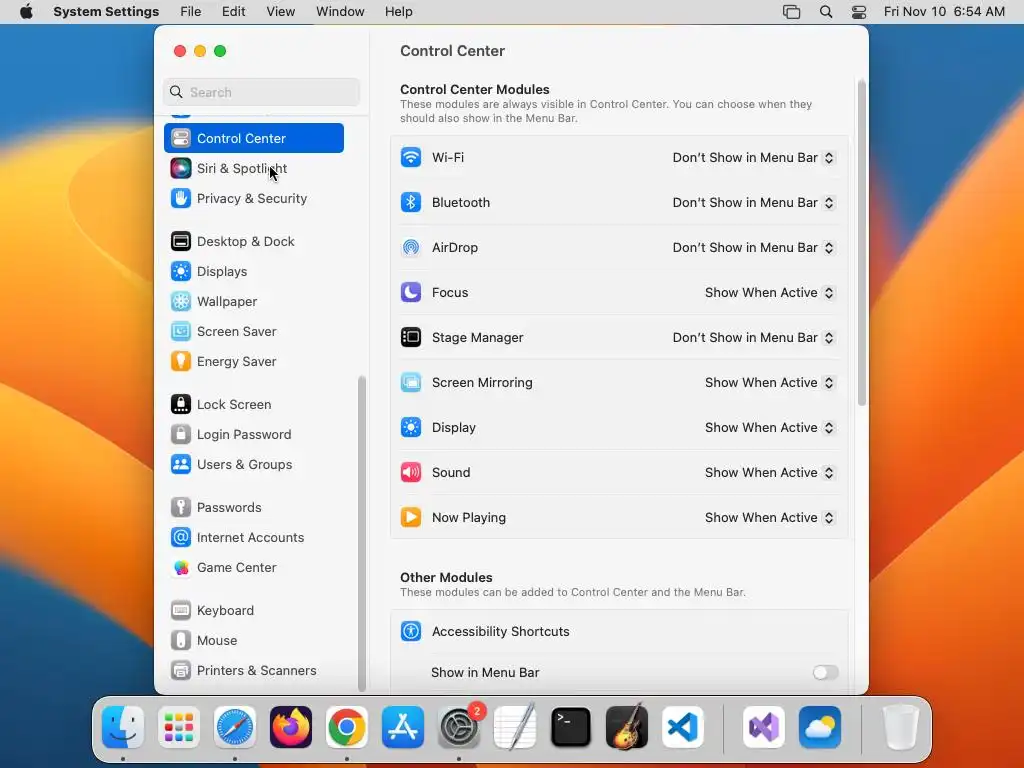Click the Focus moon icon
The width and height of the screenshot is (1024, 768).
coord(411,293)
